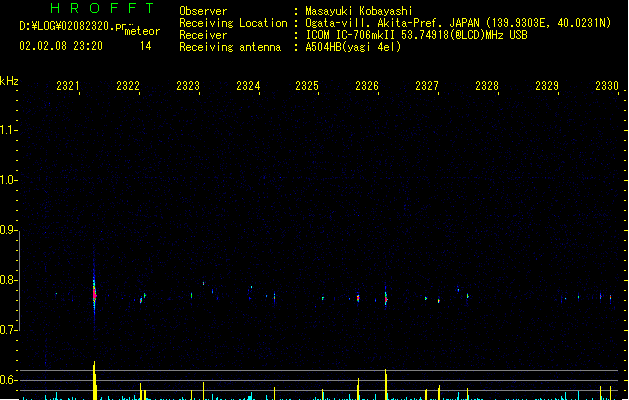Image resolution: width=629 pixels, height=400 pixels.
Task: Click the 0.6 kHz frequency label
Action: click(8, 380)
